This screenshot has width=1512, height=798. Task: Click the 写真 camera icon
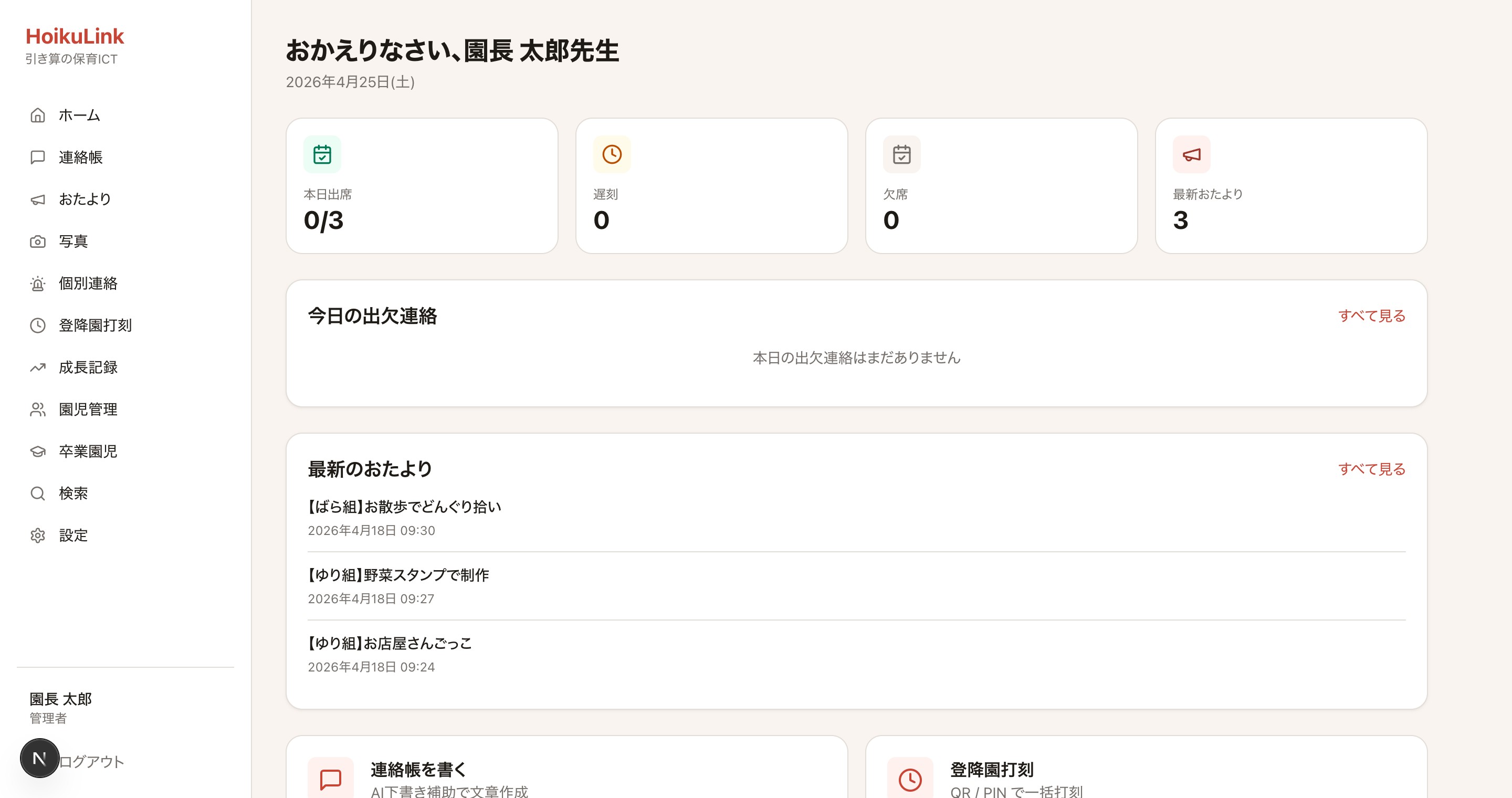coord(38,241)
